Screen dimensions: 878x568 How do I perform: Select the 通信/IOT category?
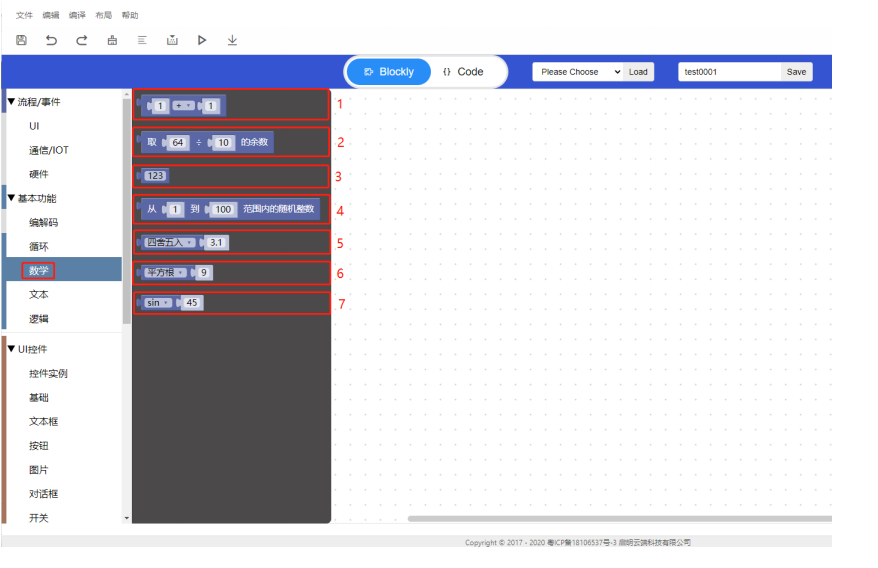coord(49,150)
